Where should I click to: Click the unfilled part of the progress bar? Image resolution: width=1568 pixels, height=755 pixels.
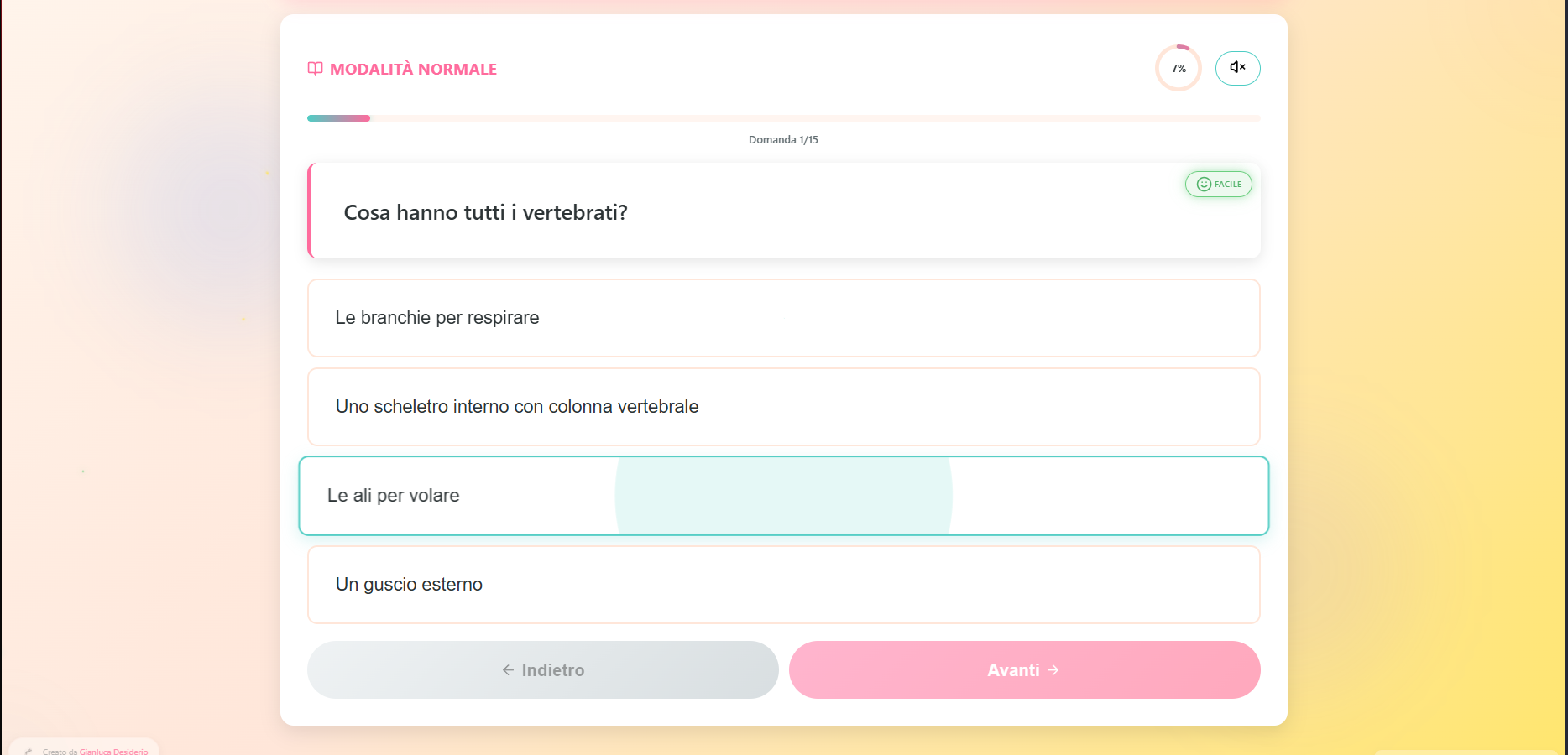coord(814,118)
